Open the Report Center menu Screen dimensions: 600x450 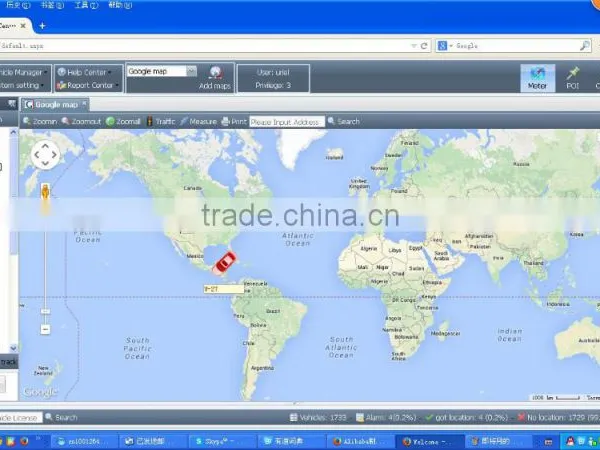88,85
